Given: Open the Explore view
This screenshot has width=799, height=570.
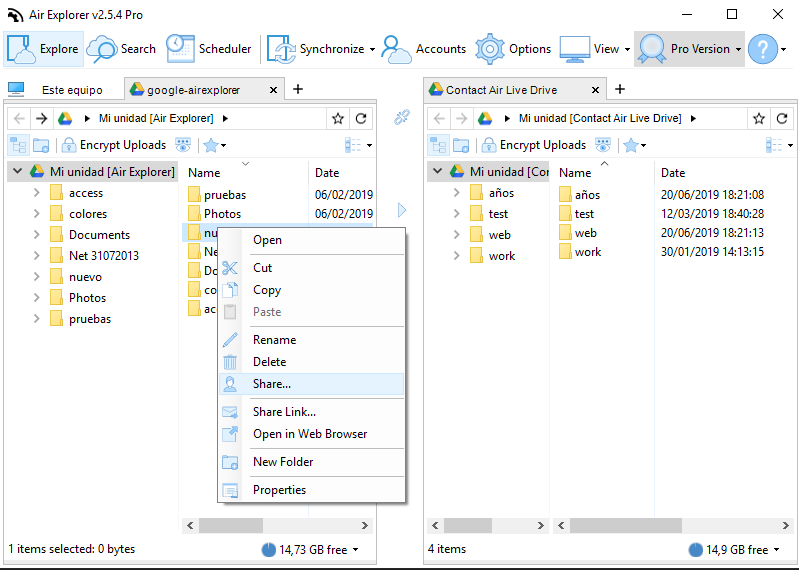Looking at the screenshot, I should pos(43,49).
